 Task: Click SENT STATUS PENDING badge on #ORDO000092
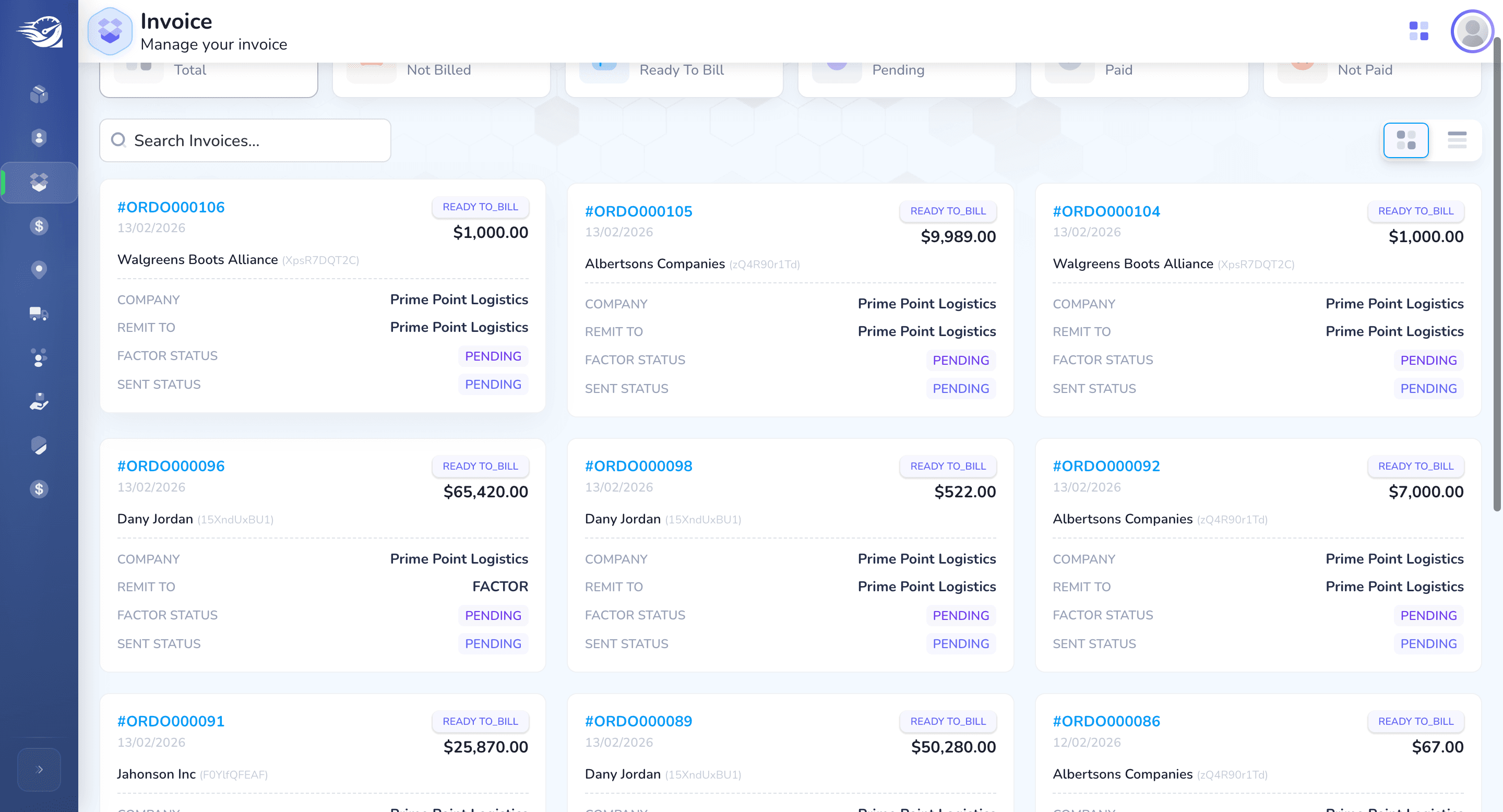point(1428,643)
